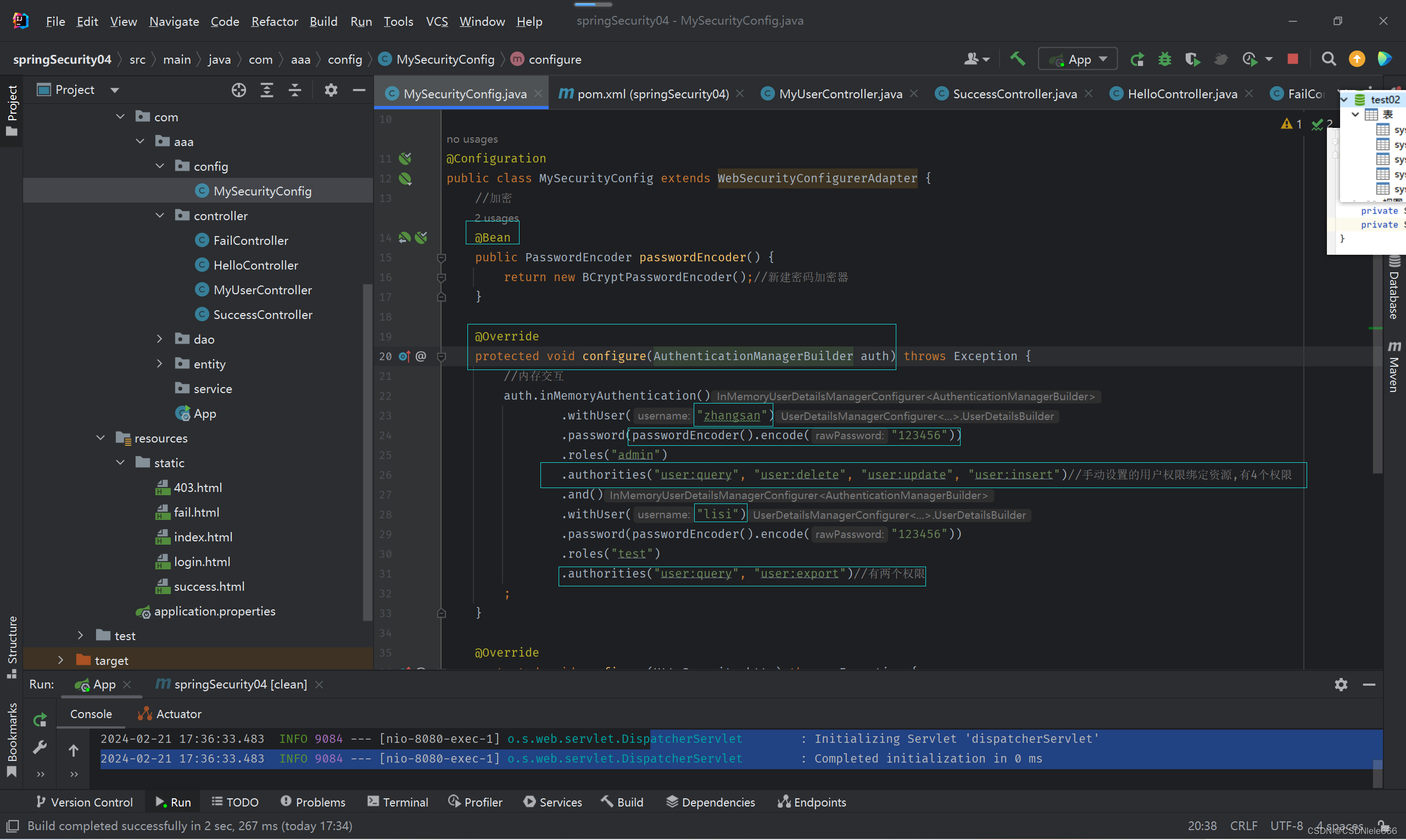Build the project using the hammer icon
Image resolution: width=1406 pixels, height=840 pixels.
click(x=1018, y=58)
